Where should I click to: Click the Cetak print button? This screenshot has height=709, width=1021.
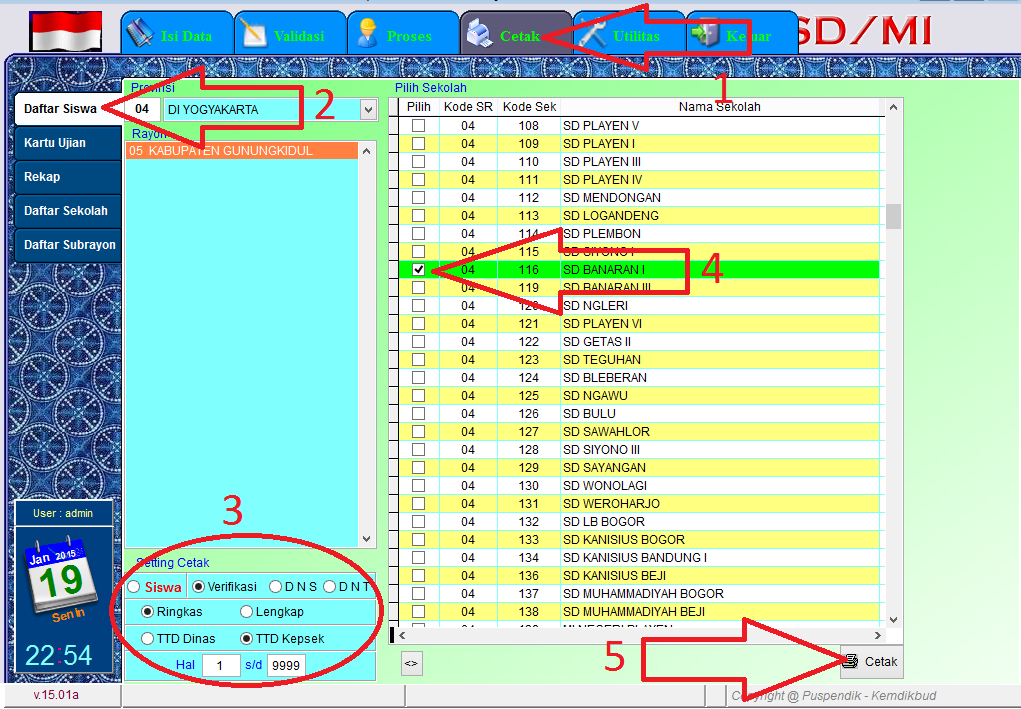click(x=871, y=661)
